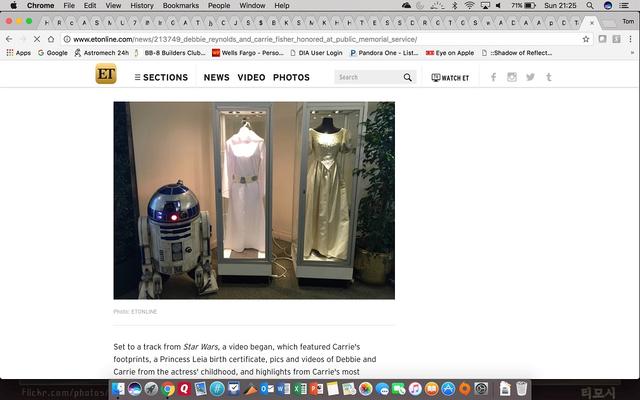Open the Bluetooth status menu

[x=455, y=5]
